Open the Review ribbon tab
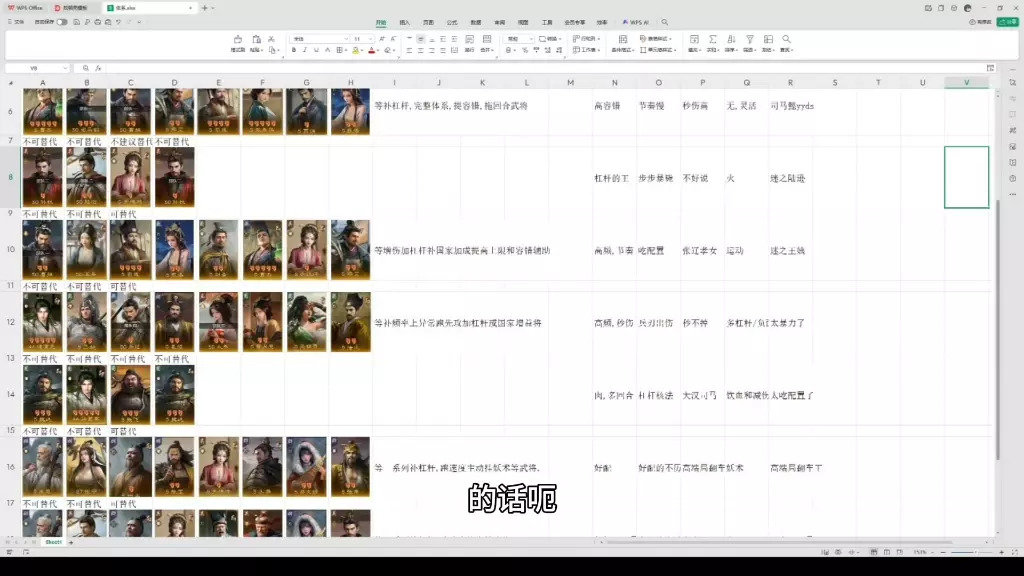Viewport: 1024px width, 576px height. click(x=500, y=22)
